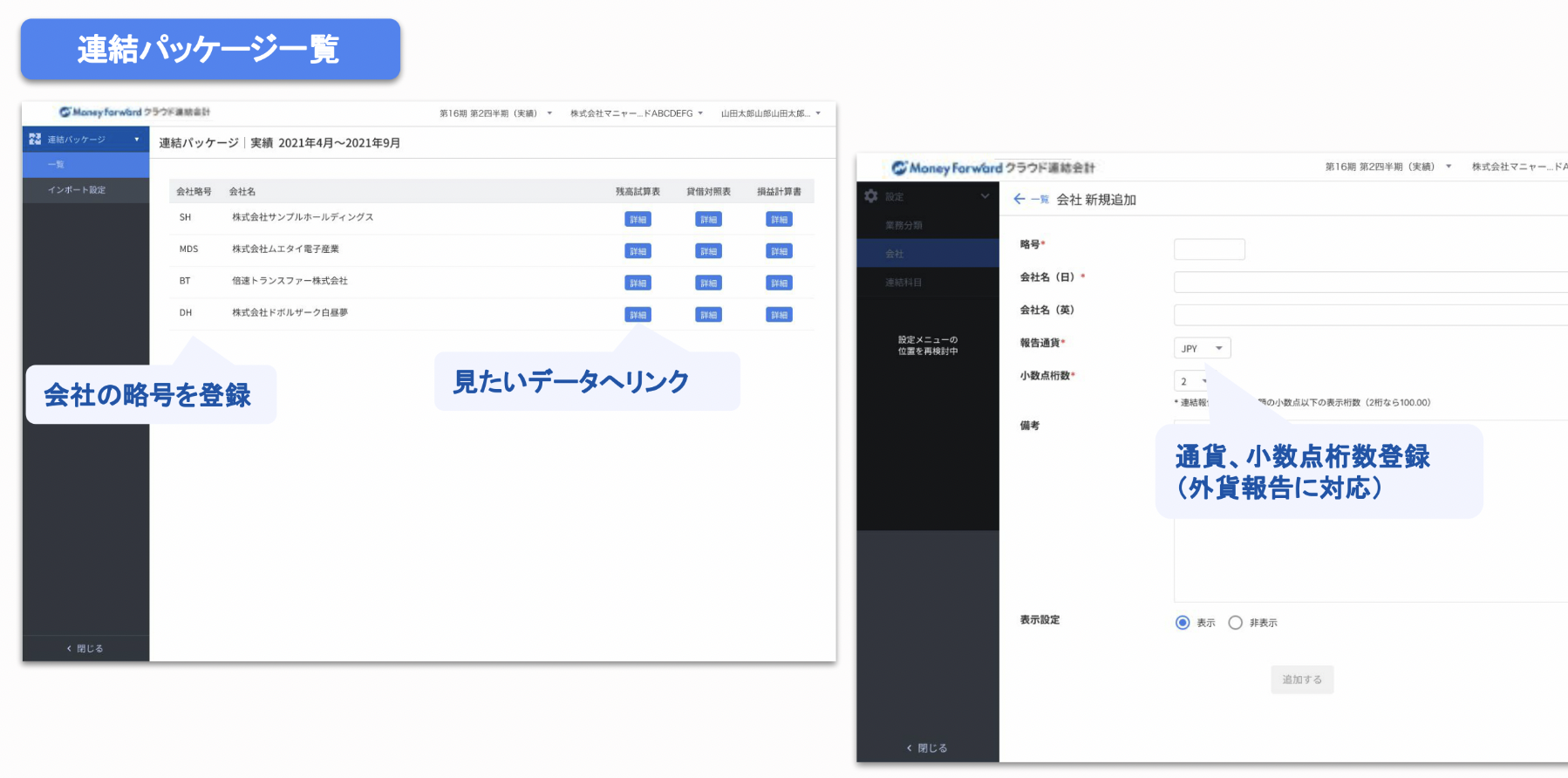This screenshot has height=778, width=1568.
Task: Open 損益計算書 詳細 for the BT row
Action: click(780, 283)
